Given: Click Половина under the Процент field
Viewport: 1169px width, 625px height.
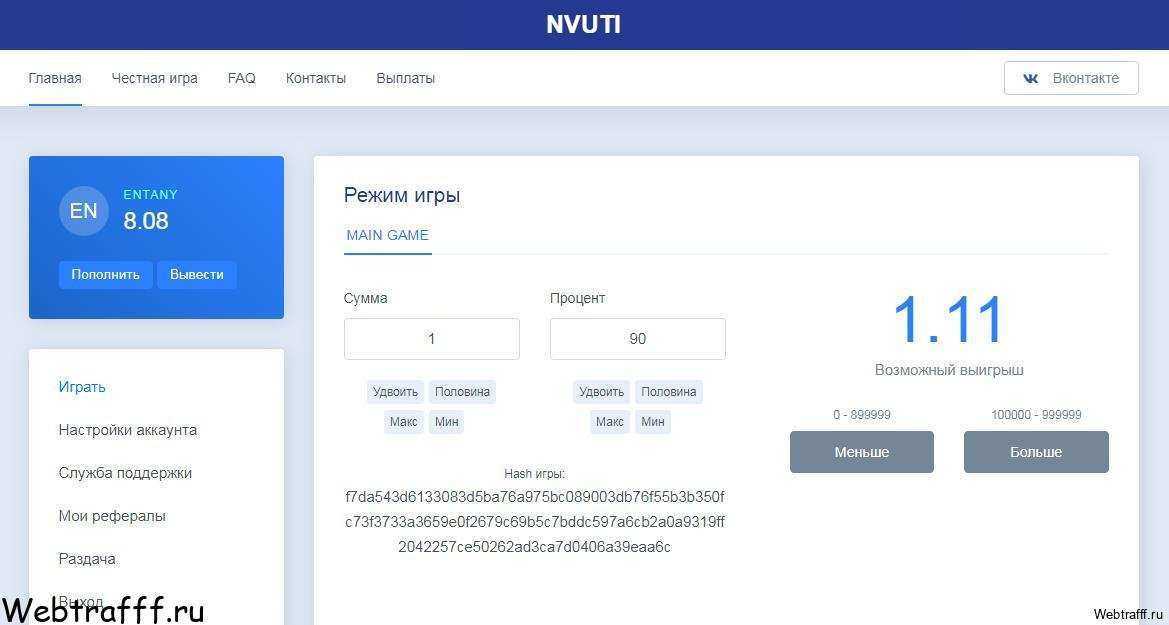Looking at the screenshot, I should pos(669,392).
